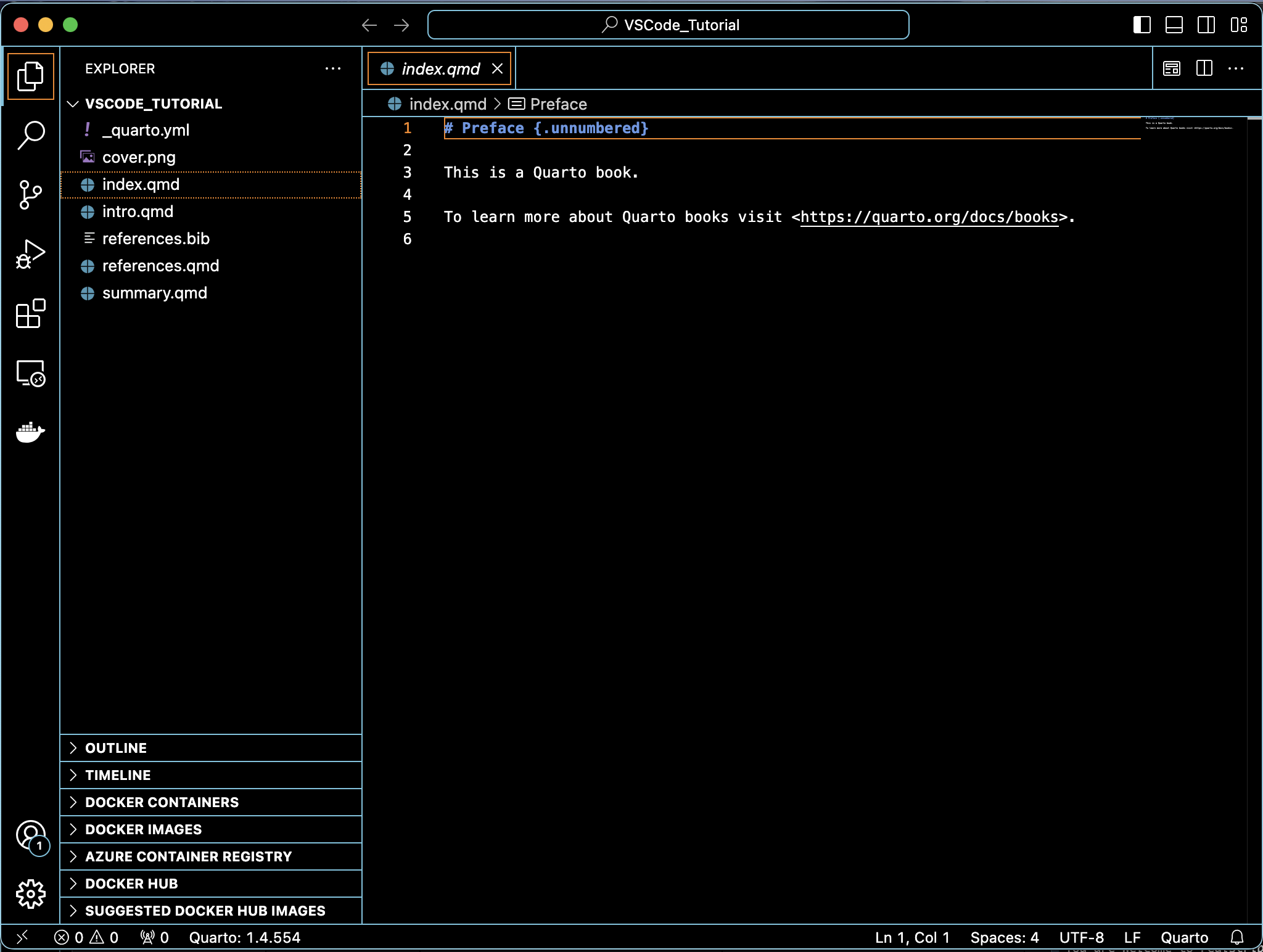The width and height of the screenshot is (1263, 952).
Task: Expand the OUTLINE section
Action: tap(211, 748)
